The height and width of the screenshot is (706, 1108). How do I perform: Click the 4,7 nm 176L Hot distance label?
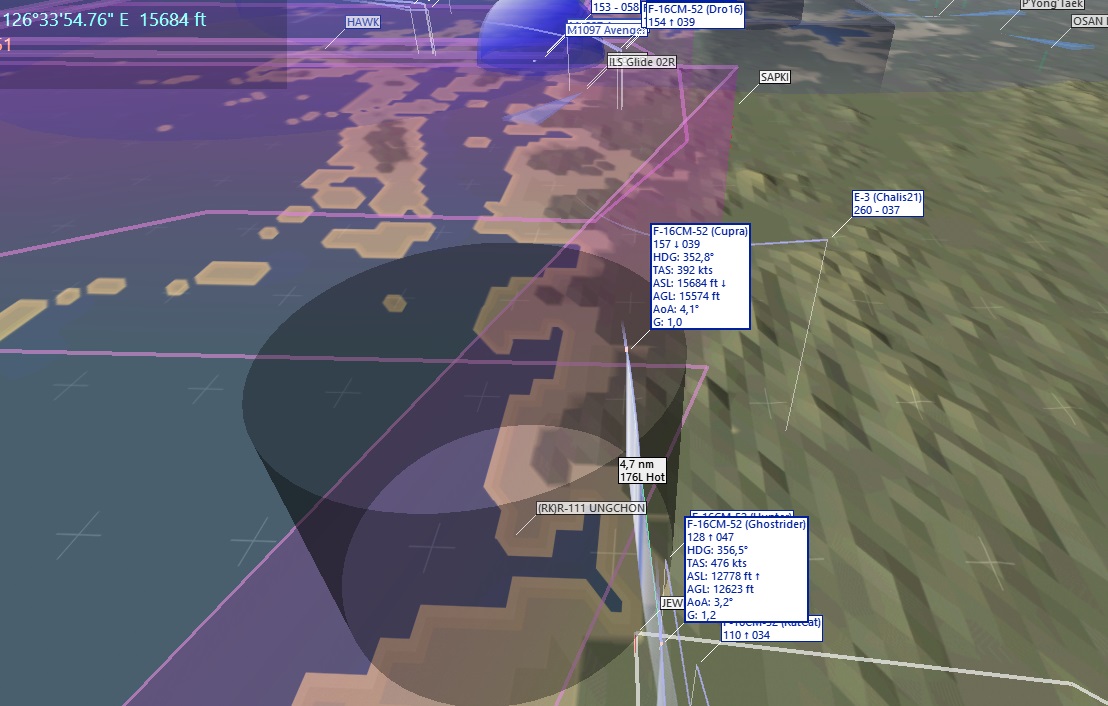pos(642,471)
